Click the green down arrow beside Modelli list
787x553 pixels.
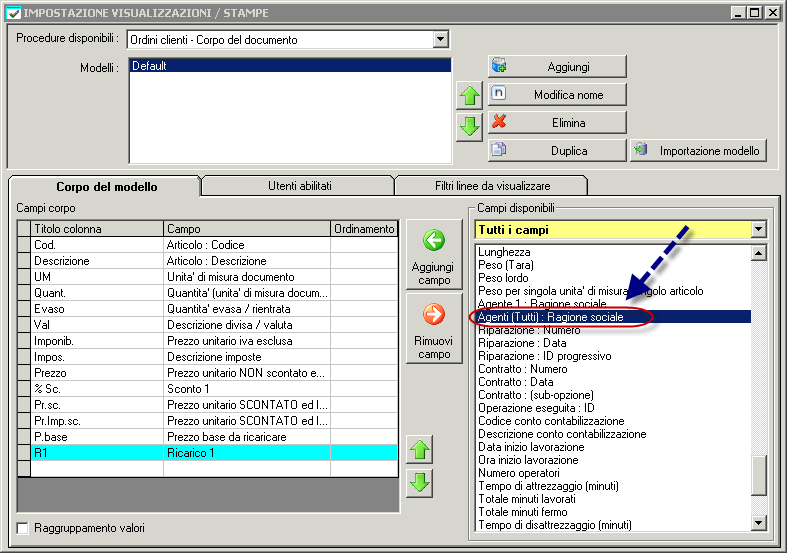pos(469,126)
